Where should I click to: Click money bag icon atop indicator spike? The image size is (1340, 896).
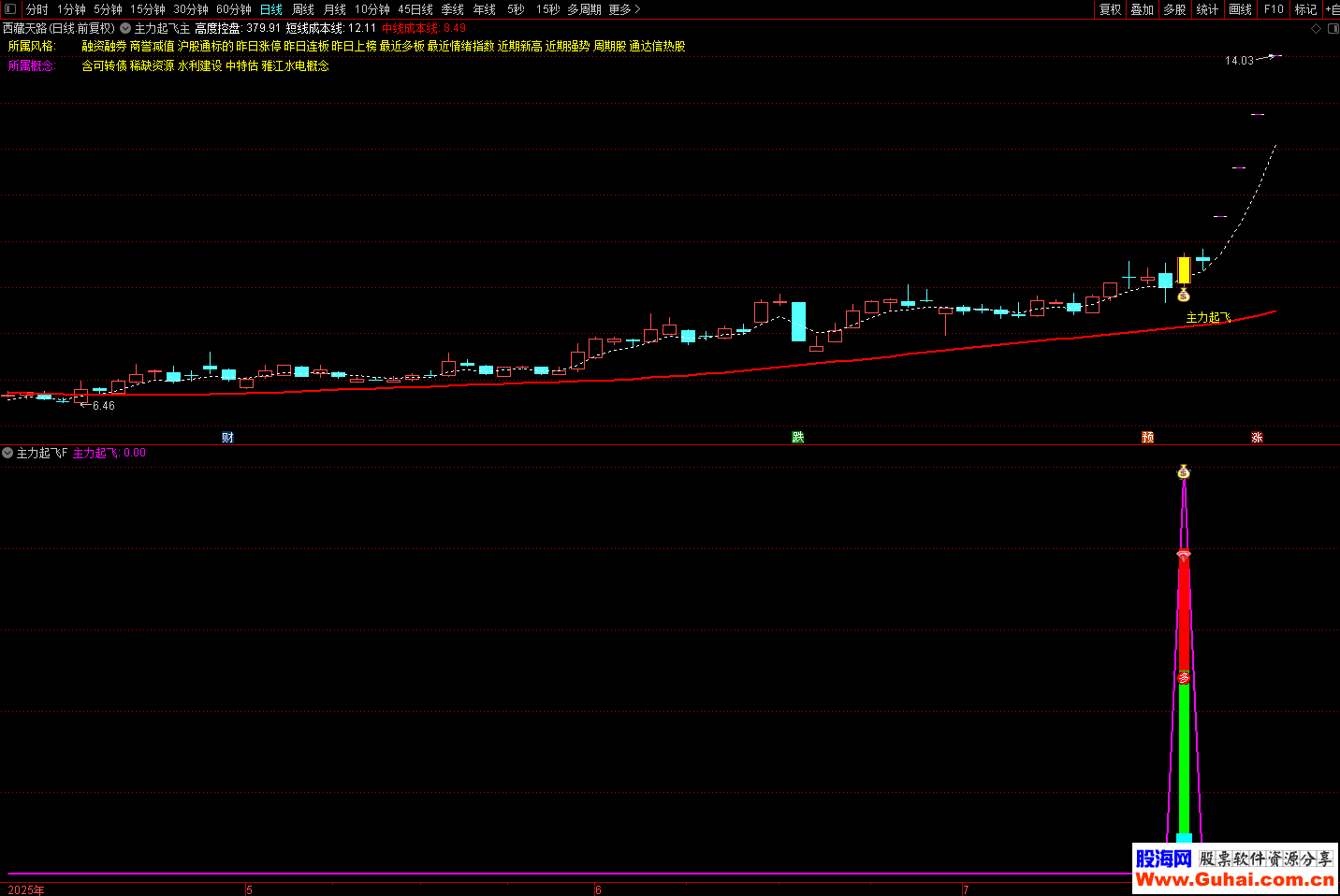tap(1184, 471)
